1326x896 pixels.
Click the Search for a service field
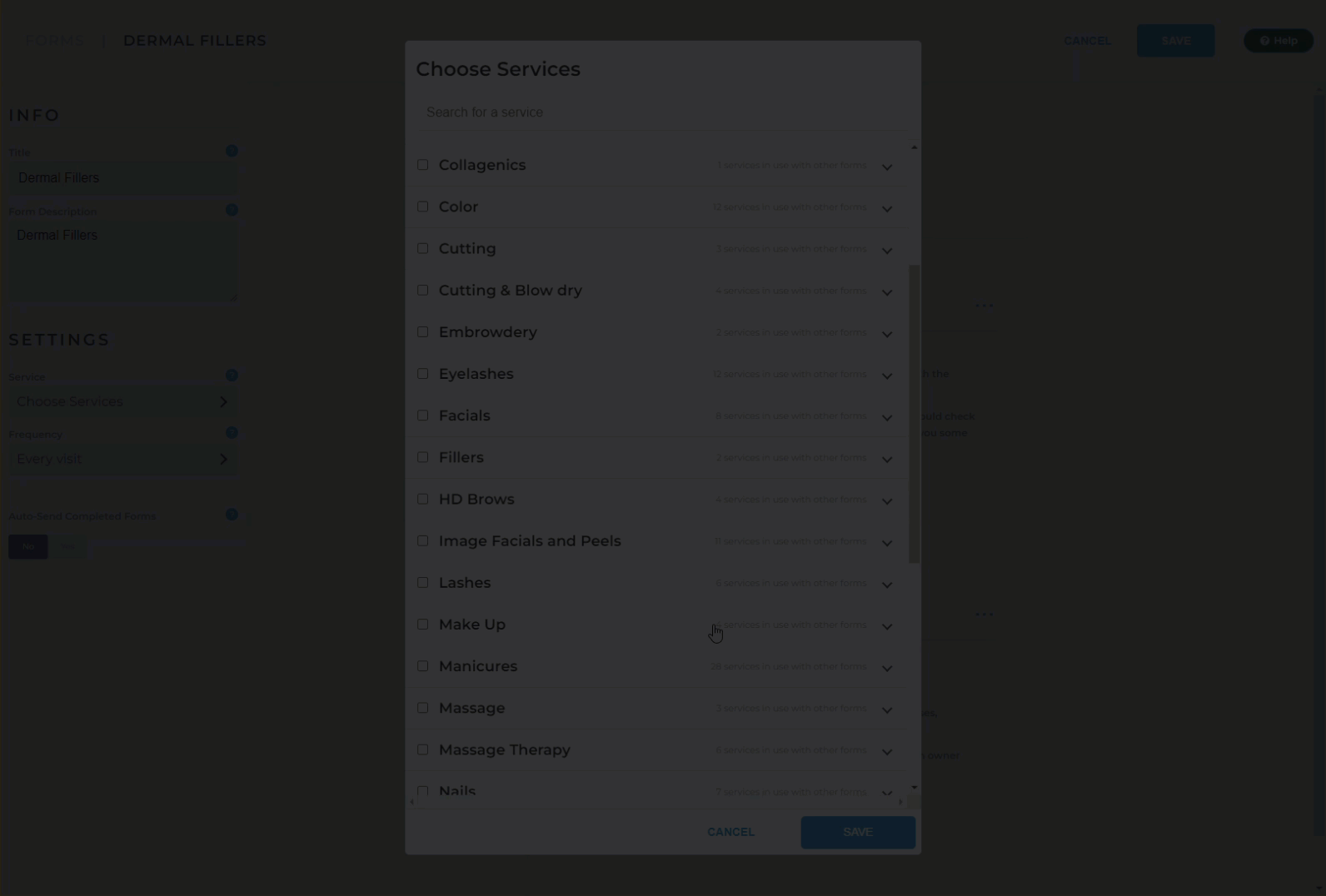(x=662, y=112)
